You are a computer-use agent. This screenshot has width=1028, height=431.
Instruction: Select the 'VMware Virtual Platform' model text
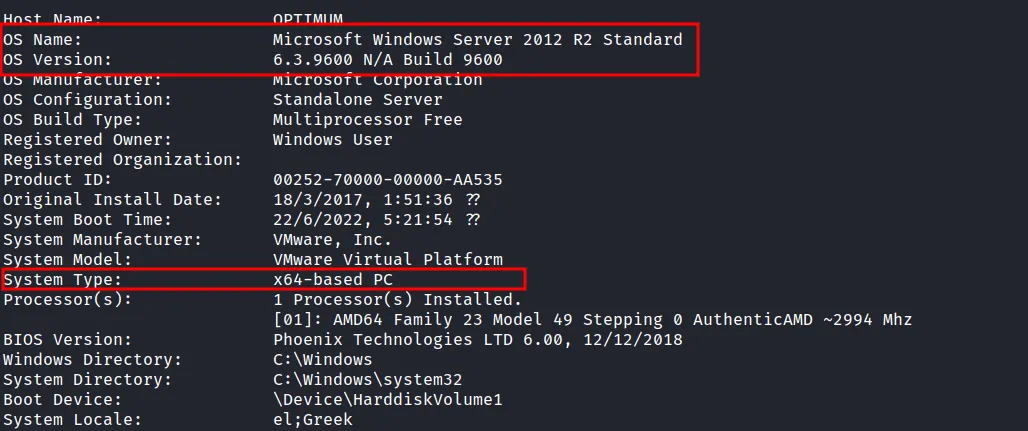(387, 260)
